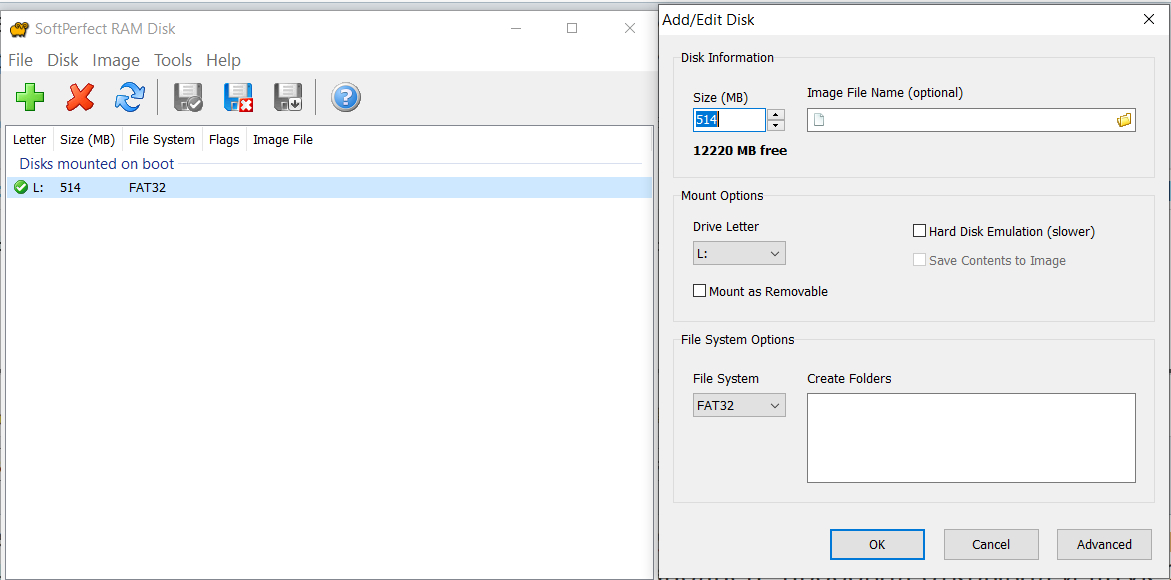Confirm dialog with OK button
The height and width of the screenshot is (580, 1171).
877,544
